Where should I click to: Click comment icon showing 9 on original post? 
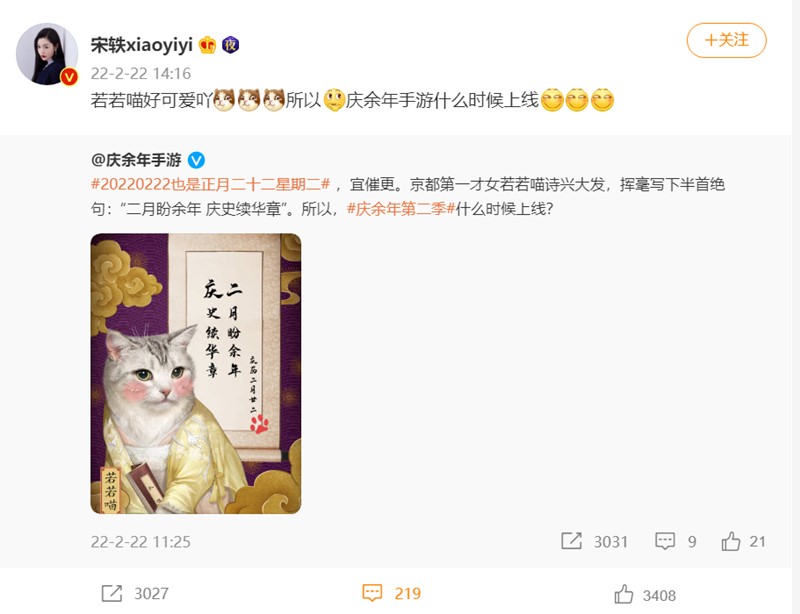tap(665, 541)
